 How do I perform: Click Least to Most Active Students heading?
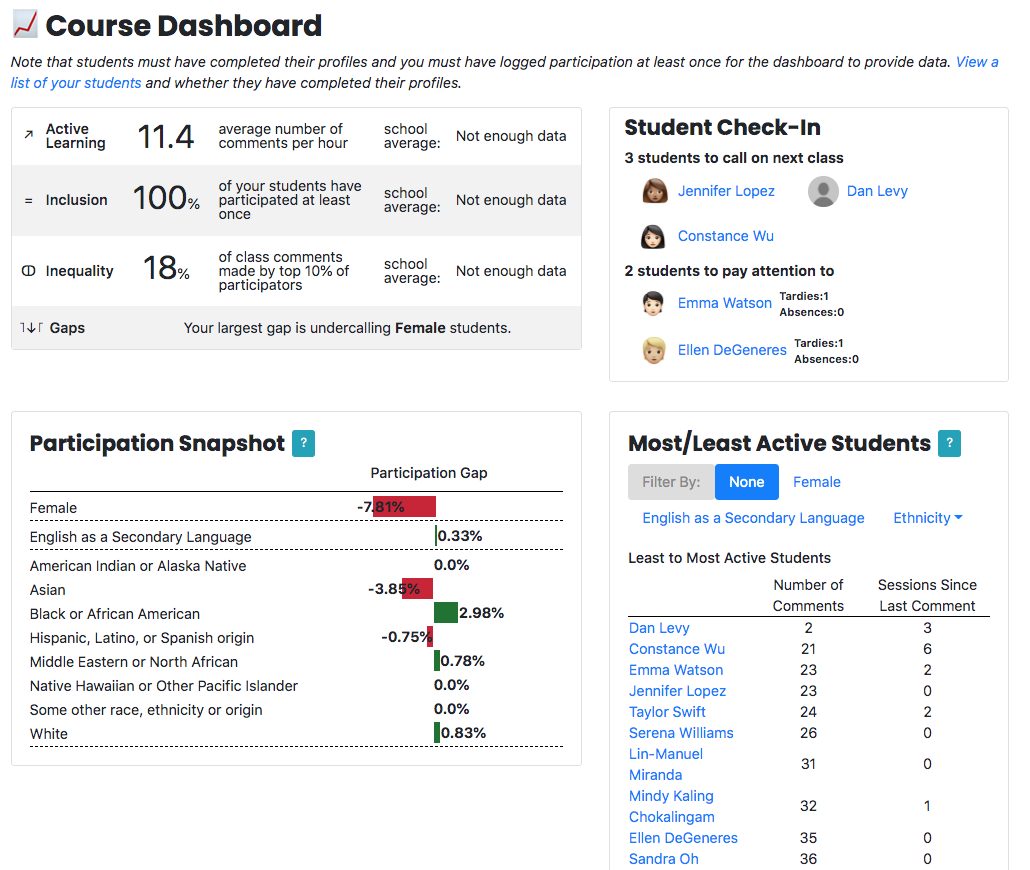point(729,558)
